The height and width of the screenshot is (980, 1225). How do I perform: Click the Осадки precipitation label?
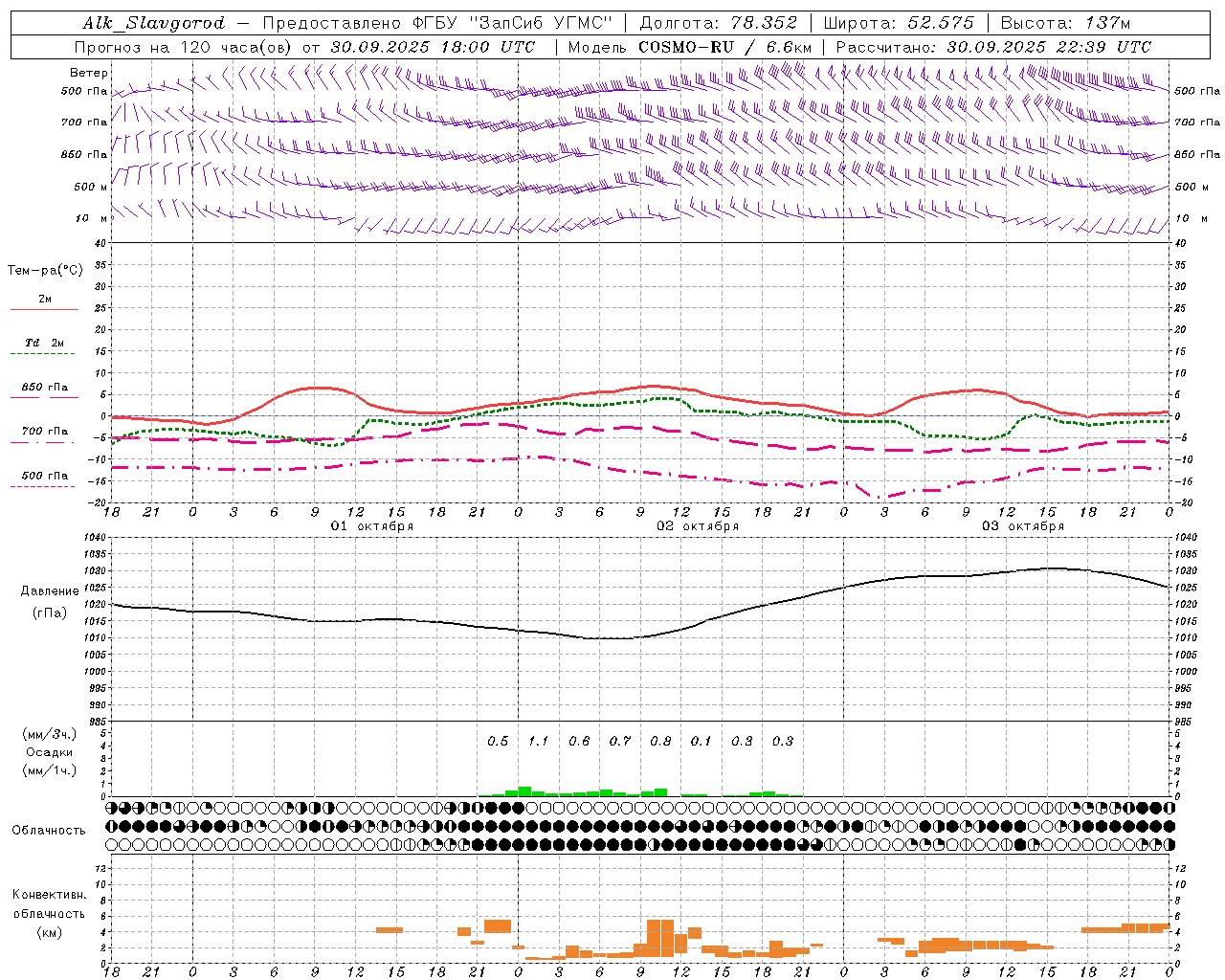(50, 752)
